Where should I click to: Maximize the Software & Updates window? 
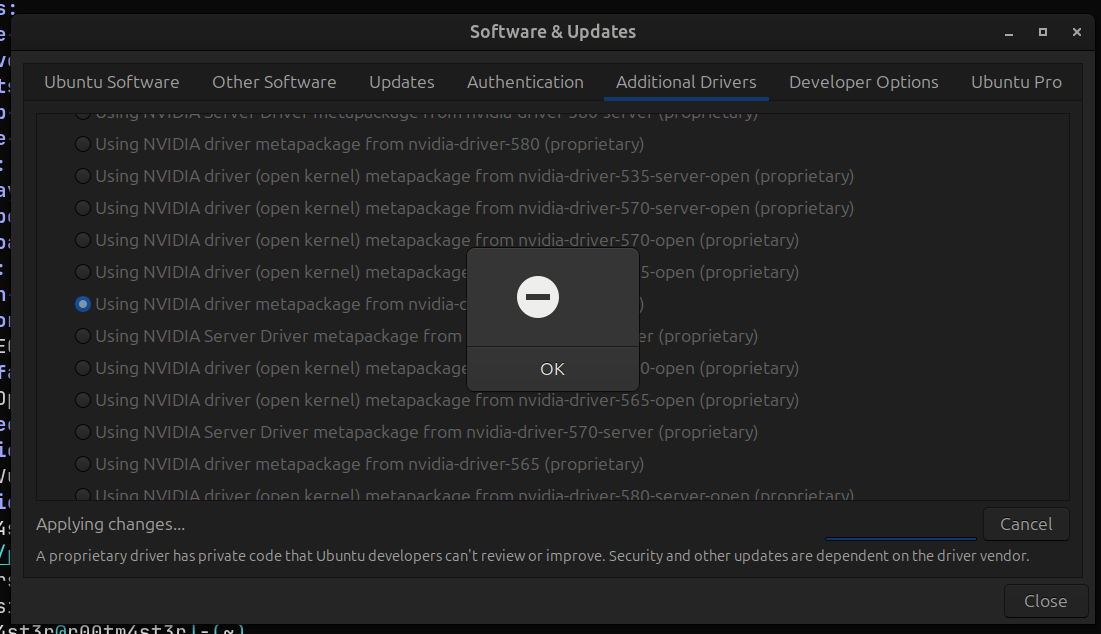(1043, 32)
